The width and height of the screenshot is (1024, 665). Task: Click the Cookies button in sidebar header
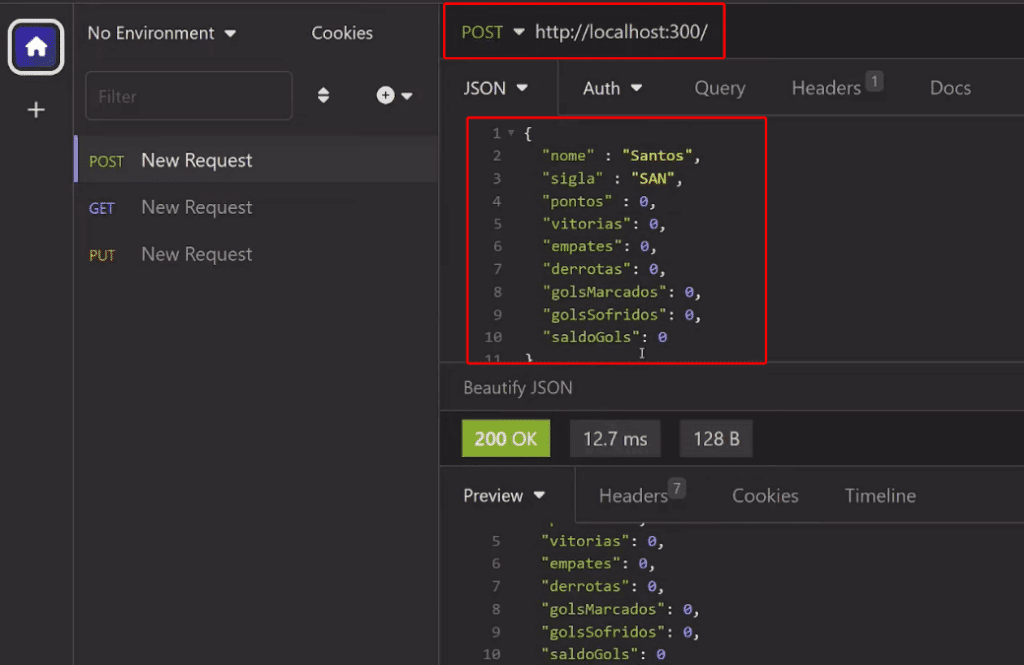click(342, 33)
